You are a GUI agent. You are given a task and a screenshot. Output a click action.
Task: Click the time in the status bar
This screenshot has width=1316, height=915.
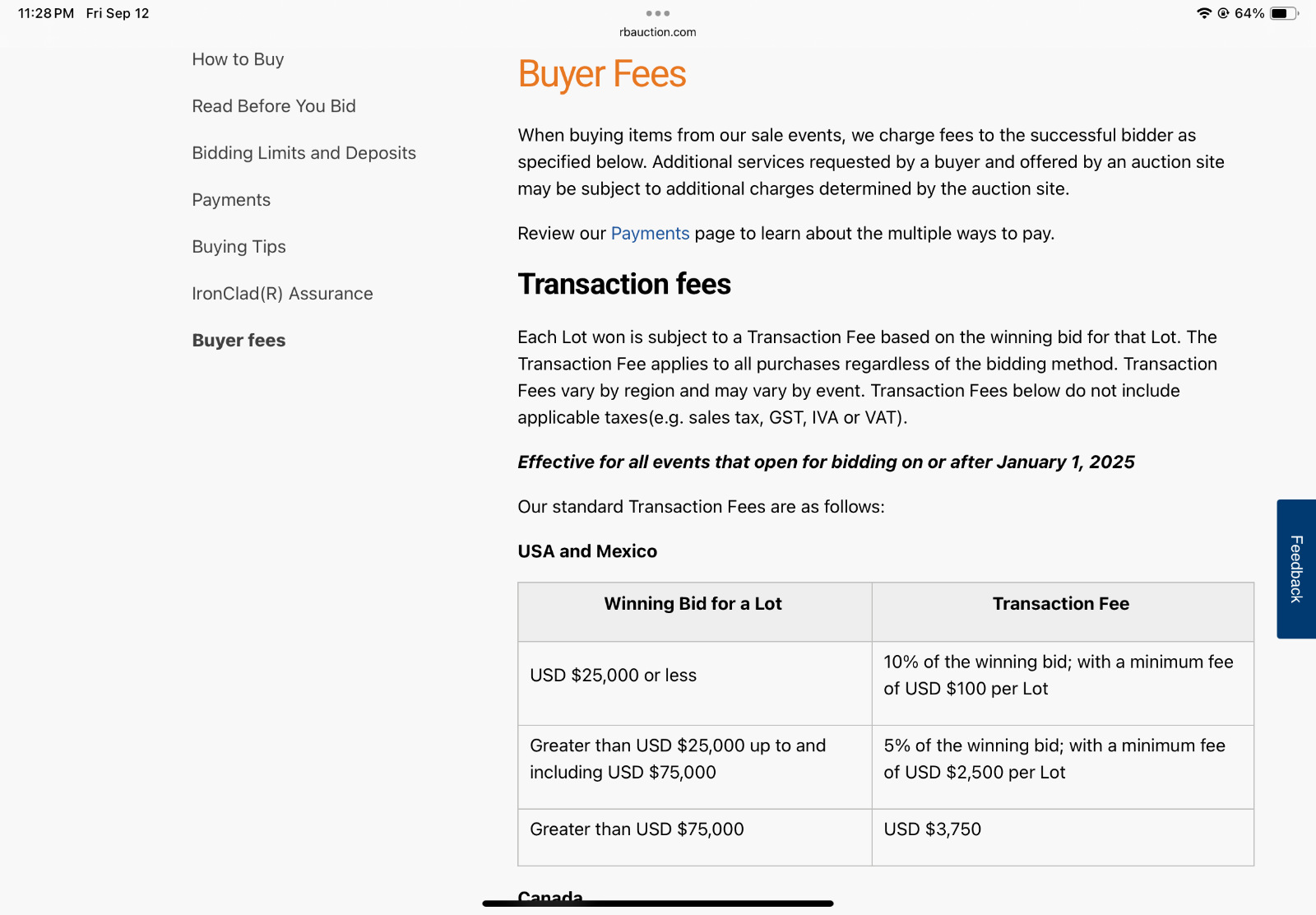pyautogui.click(x=46, y=13)
